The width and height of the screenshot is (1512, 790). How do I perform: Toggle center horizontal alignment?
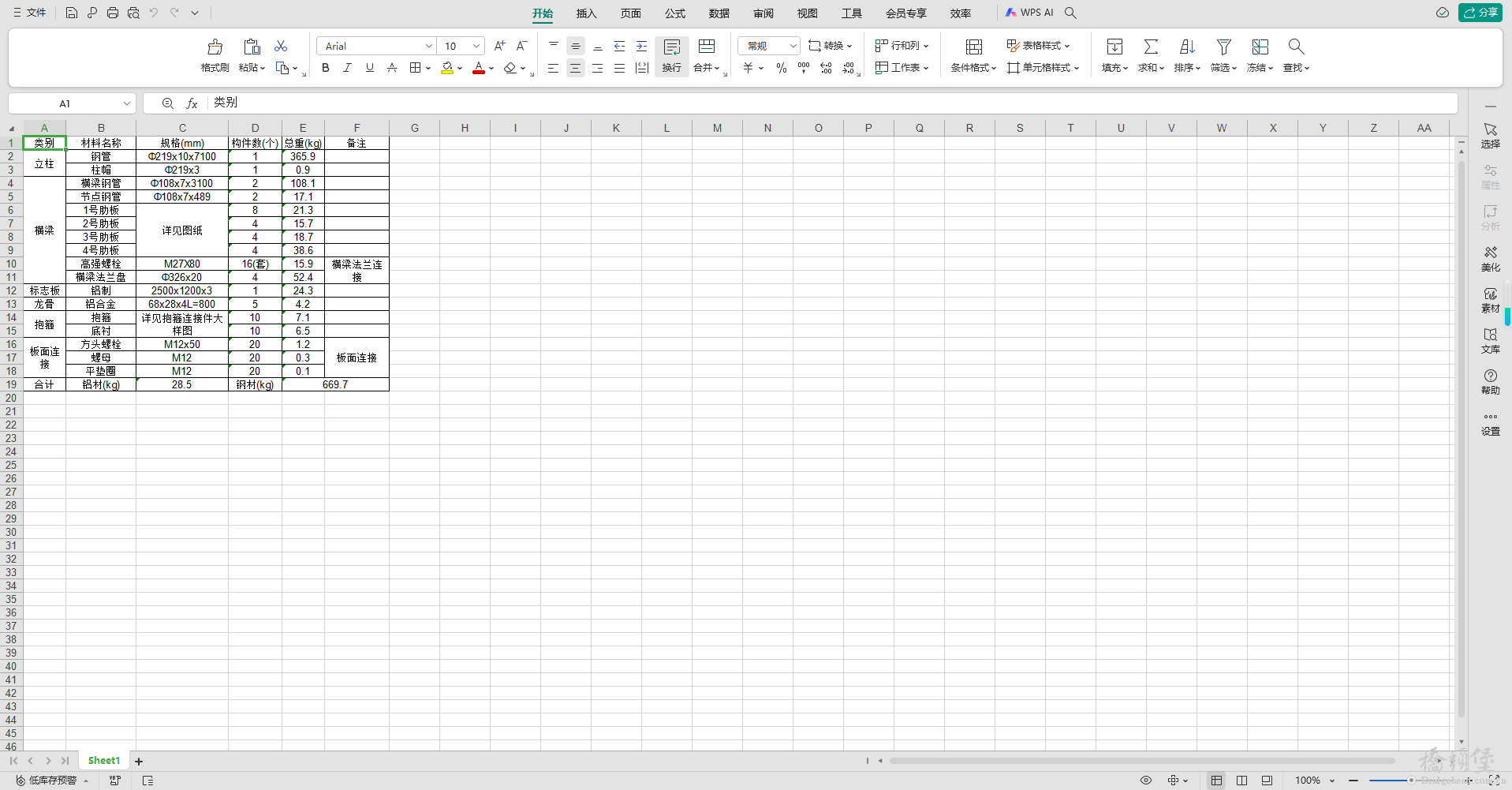point(575,68)
